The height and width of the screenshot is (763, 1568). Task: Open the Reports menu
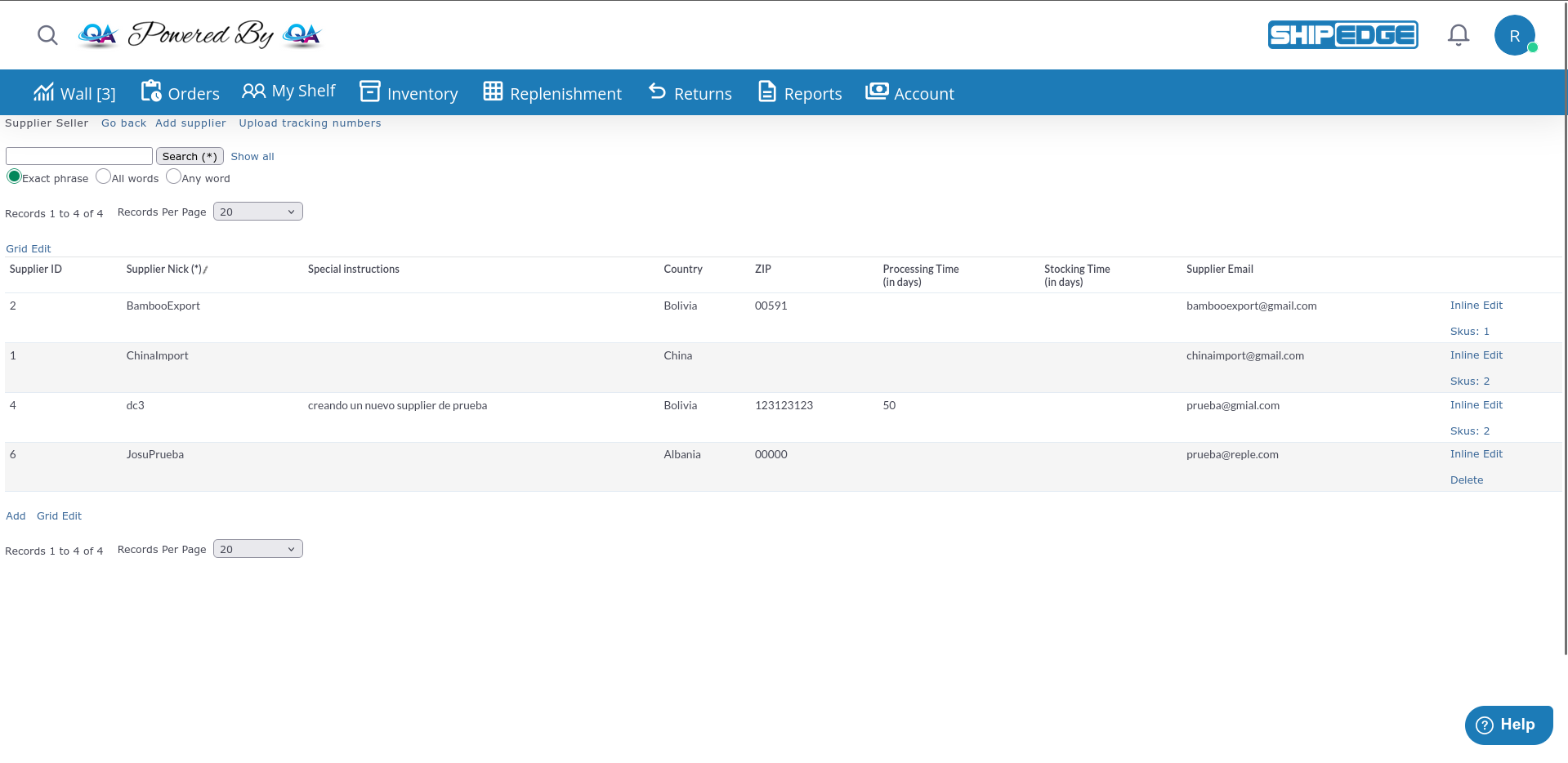(800, 93)
